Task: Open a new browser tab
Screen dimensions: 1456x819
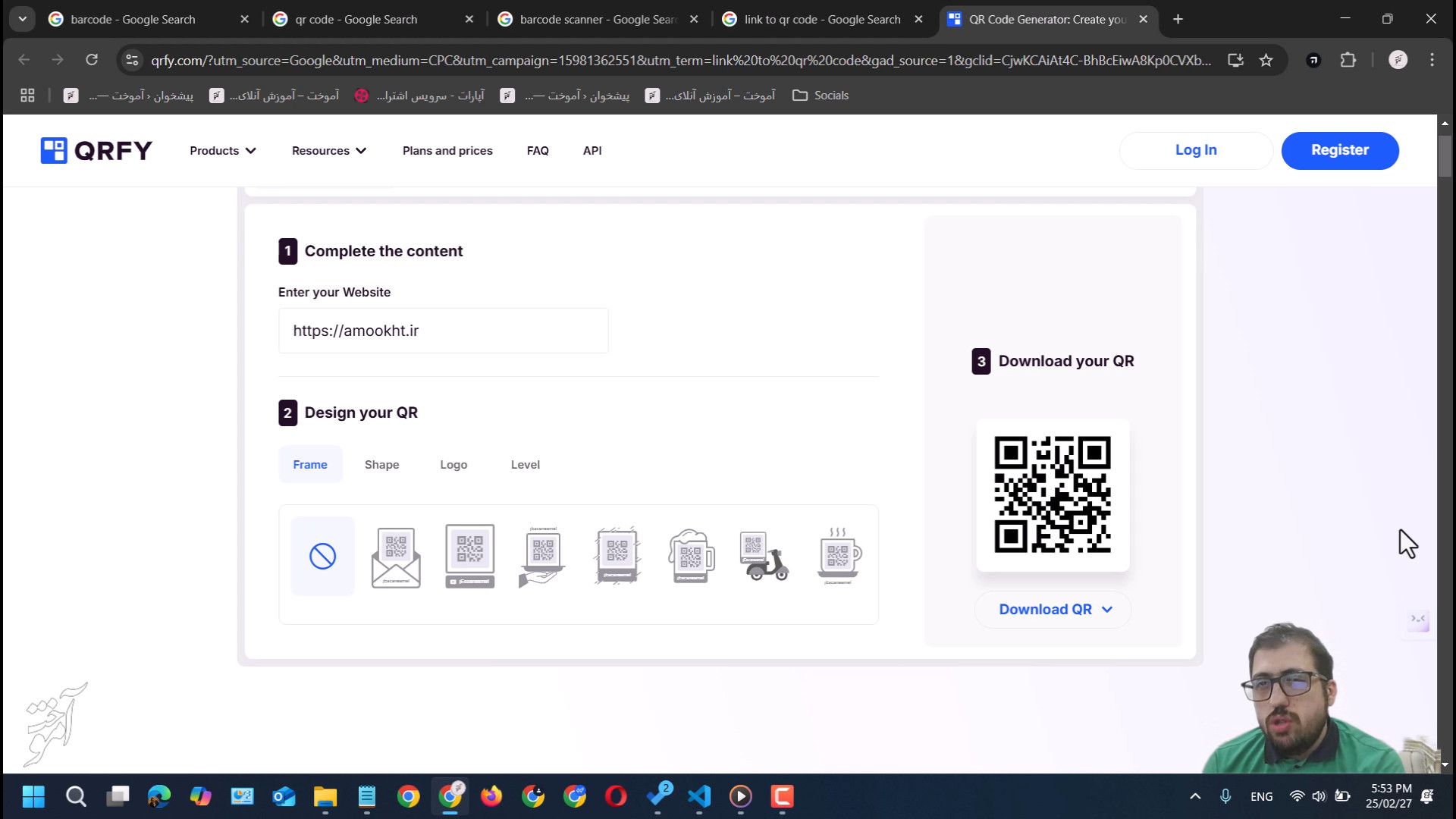Action: pyautogui.click(x=1178, y=19)
